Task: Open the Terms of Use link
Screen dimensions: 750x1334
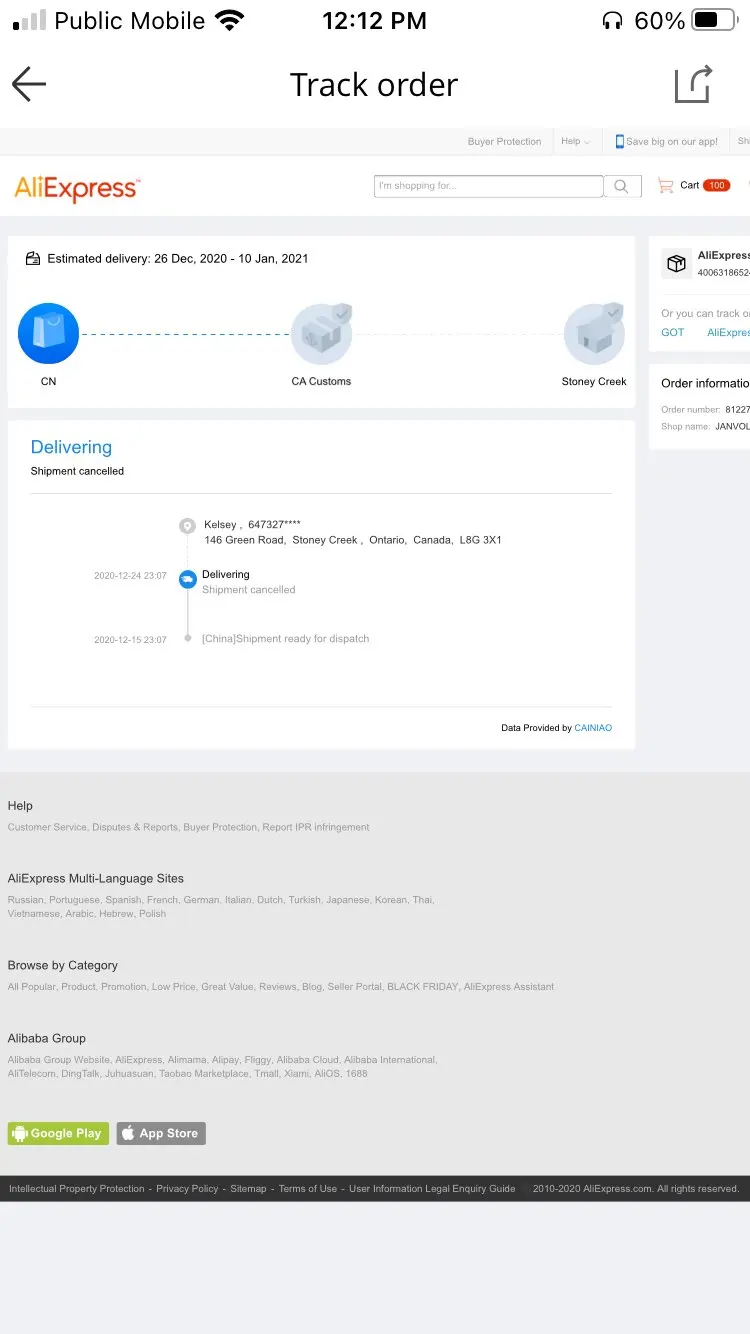Action: pyautogui.click(x=308, y=1189)
